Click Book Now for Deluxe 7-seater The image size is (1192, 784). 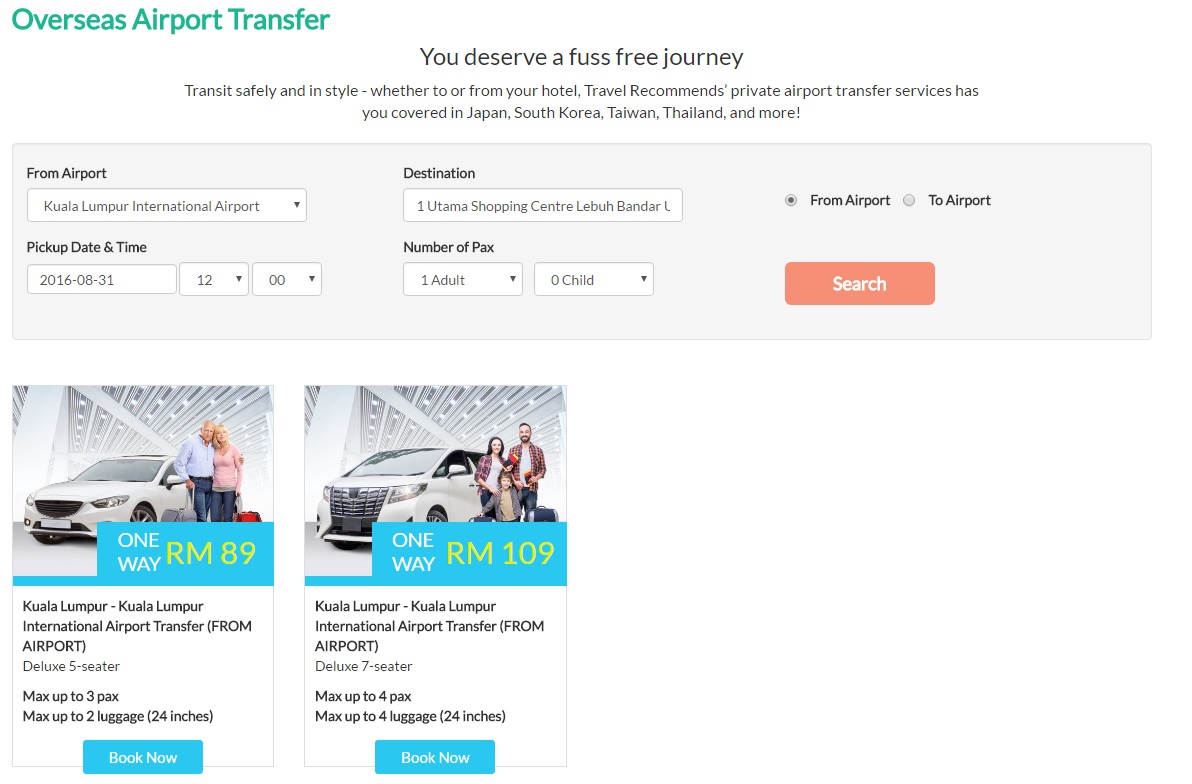(435, 757)
